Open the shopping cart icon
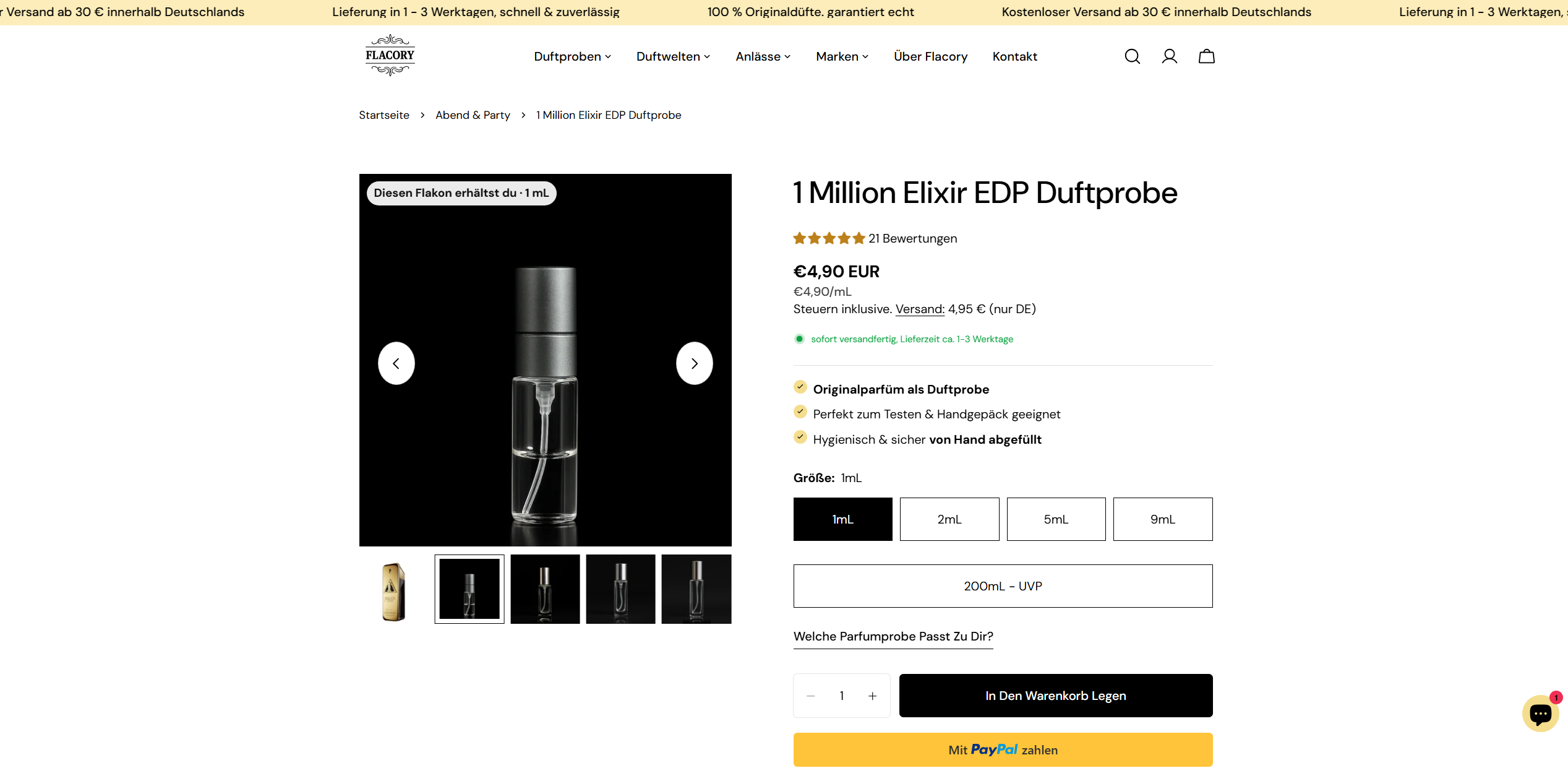 click(1206, 56)
